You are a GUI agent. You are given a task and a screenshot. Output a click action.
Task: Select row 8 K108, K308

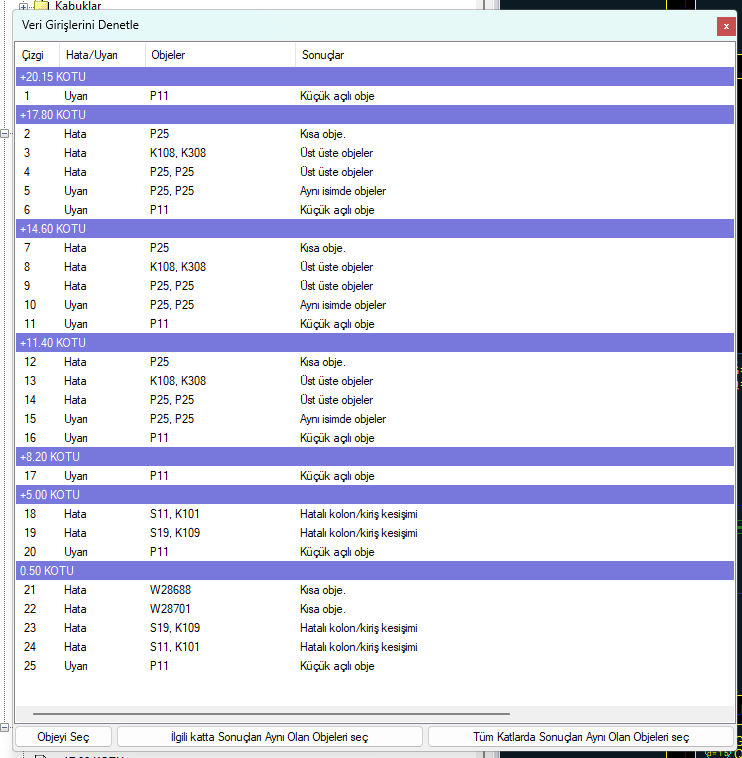click(x=375, y=267)
